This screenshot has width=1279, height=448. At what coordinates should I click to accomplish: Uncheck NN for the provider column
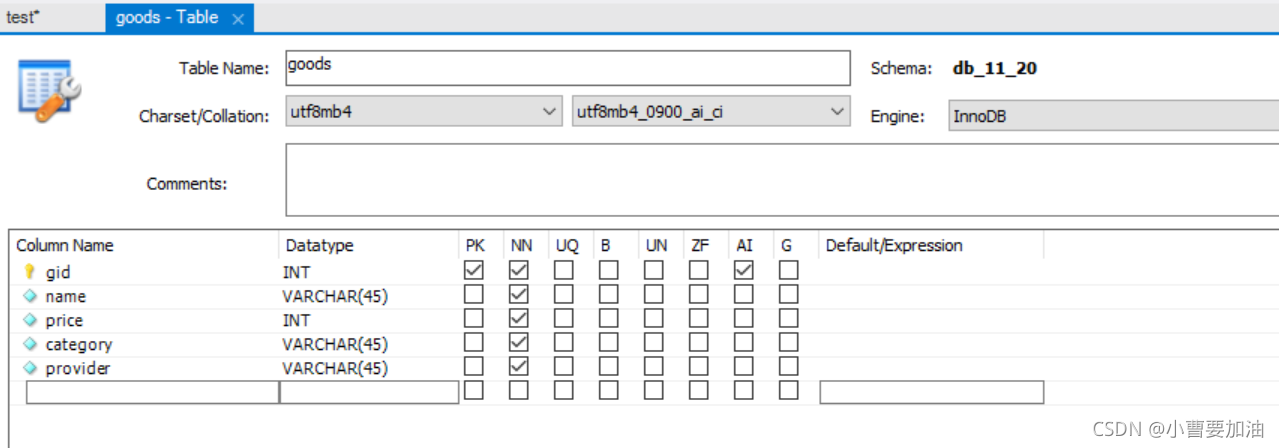point(518,366)
